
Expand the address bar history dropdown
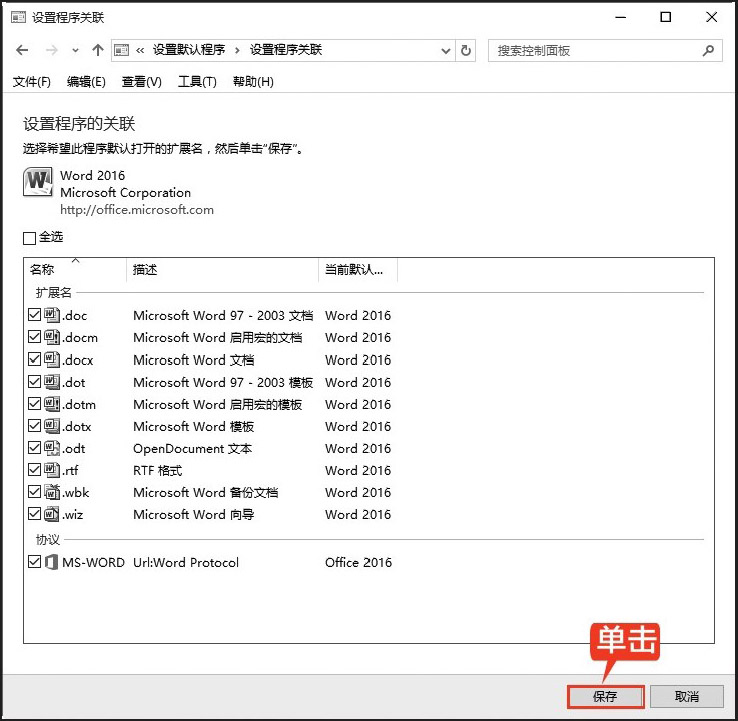point(445,50)
